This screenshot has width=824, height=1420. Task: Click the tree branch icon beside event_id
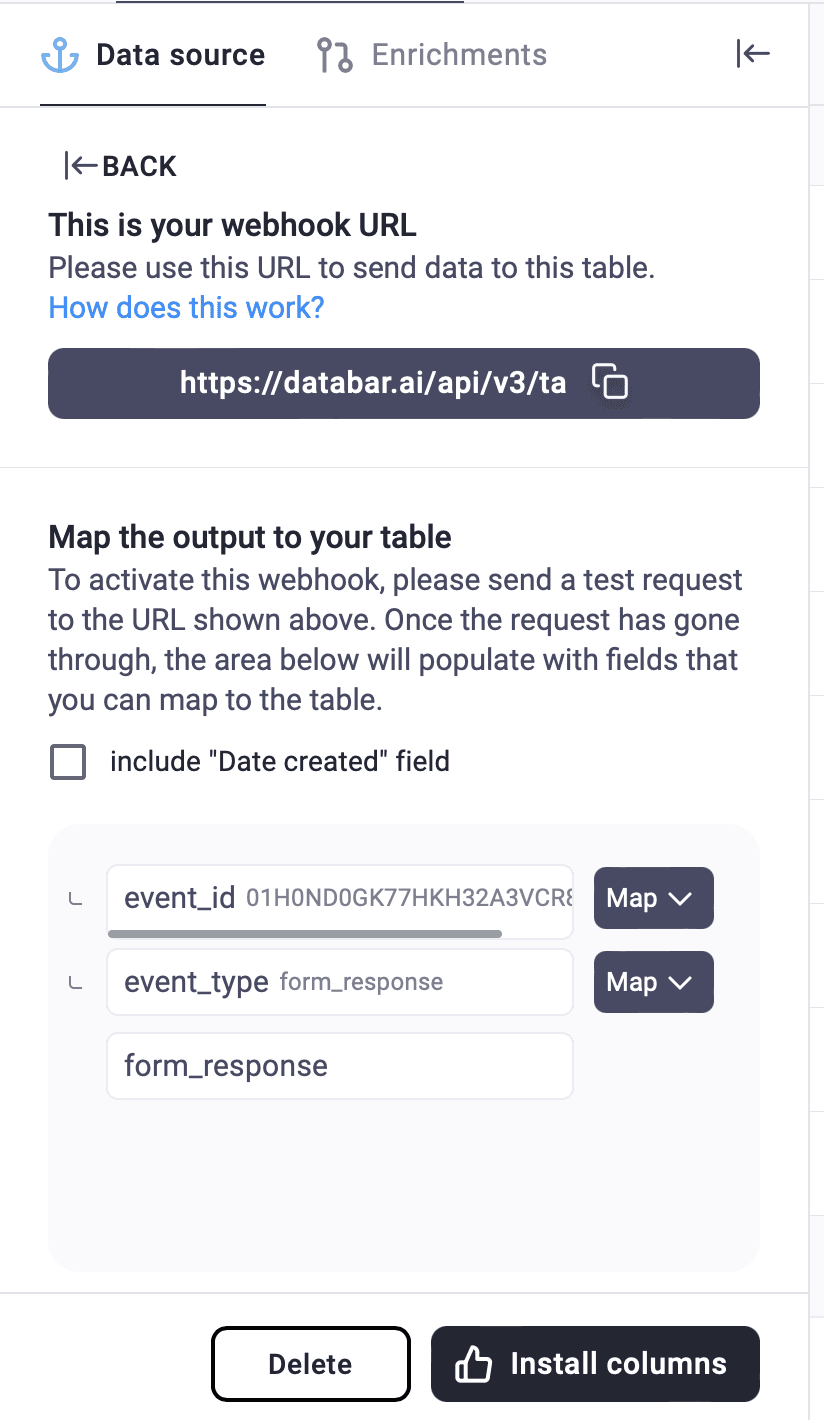click(74, 898)
